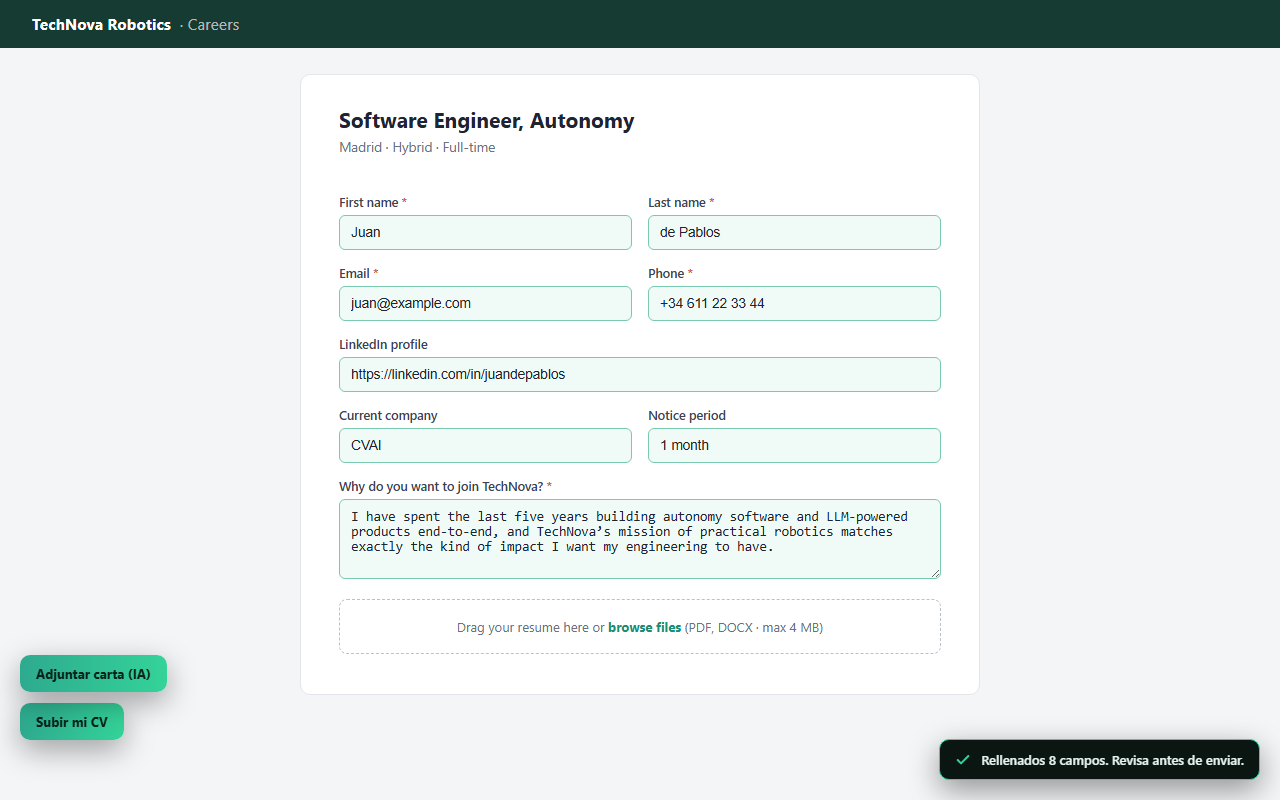Click the Madrid · Hybrid · Full-time subtitle
Viewport: 1280px width, 800px height.
click(417, 147)
